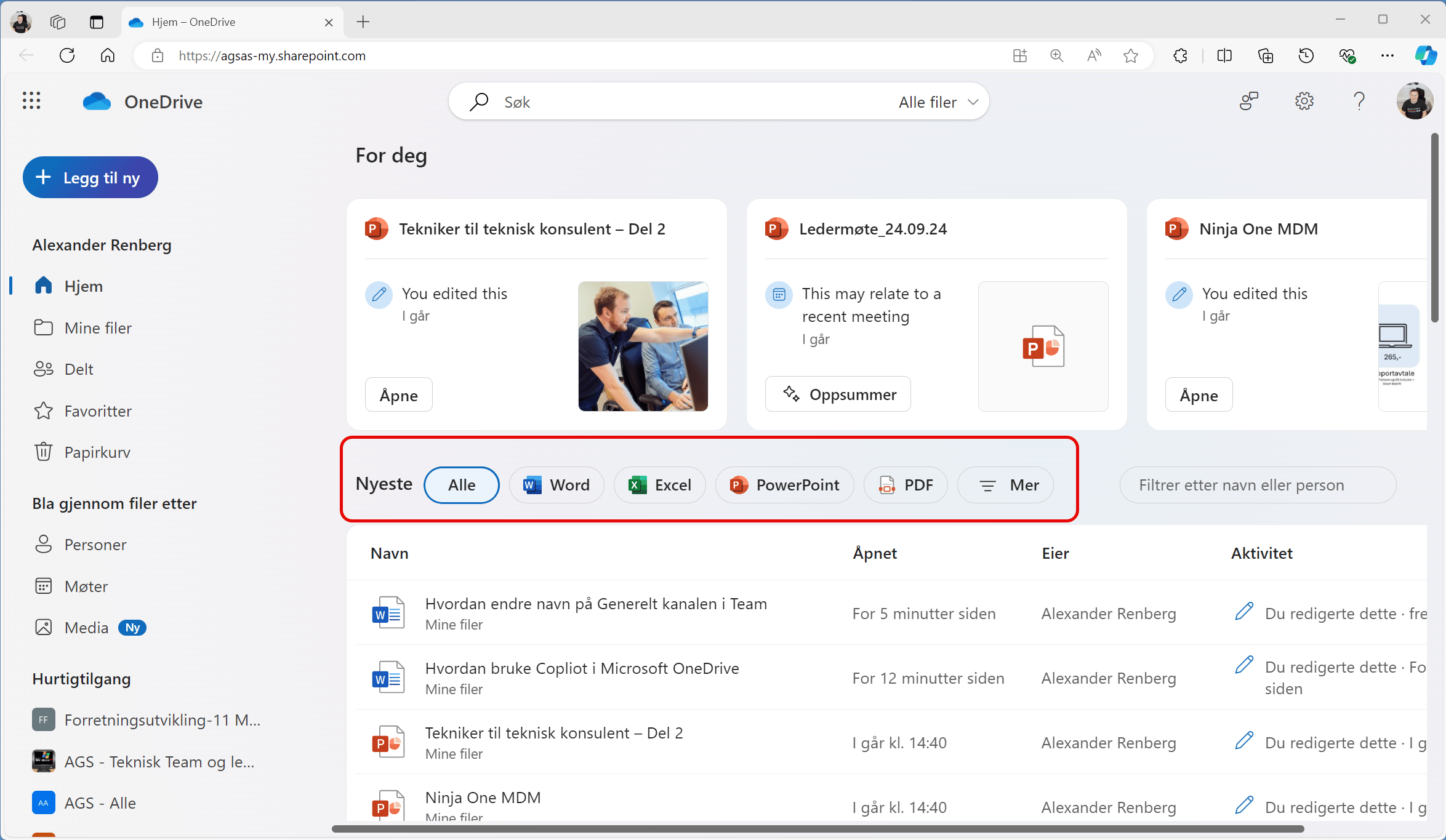The image size is (1446, 840).
Task: Open the Alle filer search scope dropdown
Action: (938, 102)
